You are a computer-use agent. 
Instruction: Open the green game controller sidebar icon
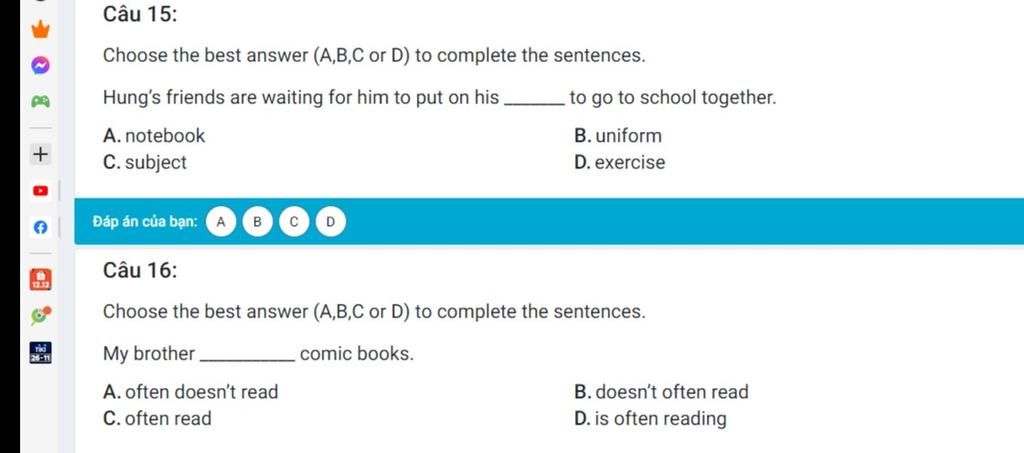pyautogui.click(x=40, y=102)
